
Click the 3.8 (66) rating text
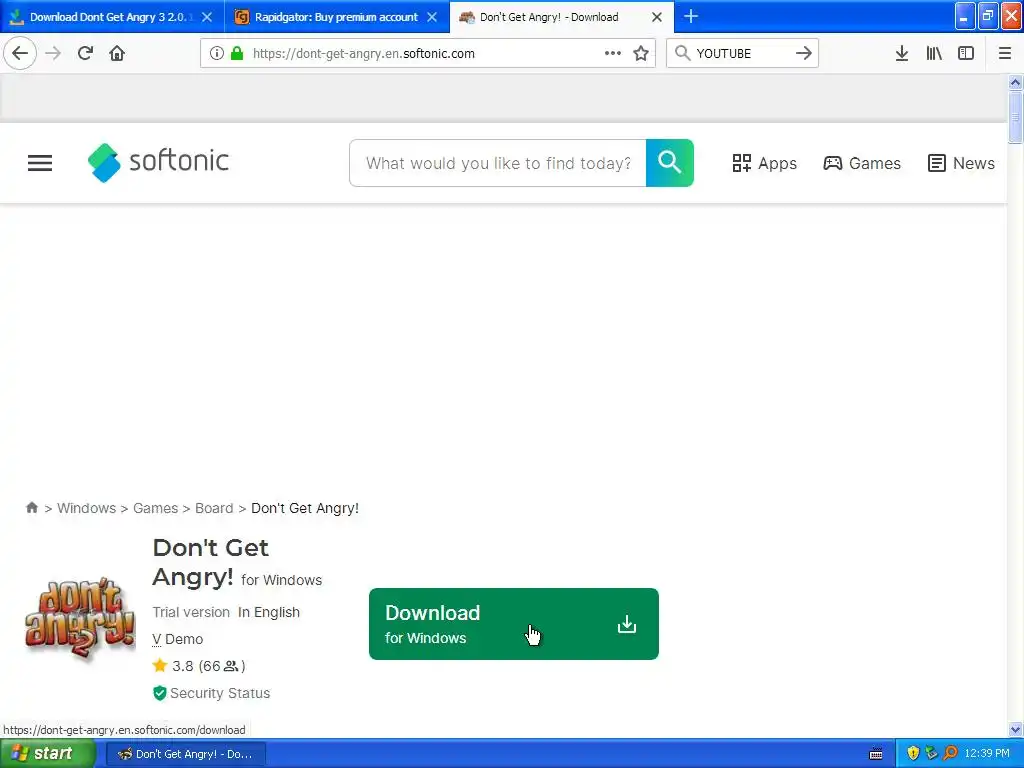(209, 666)
